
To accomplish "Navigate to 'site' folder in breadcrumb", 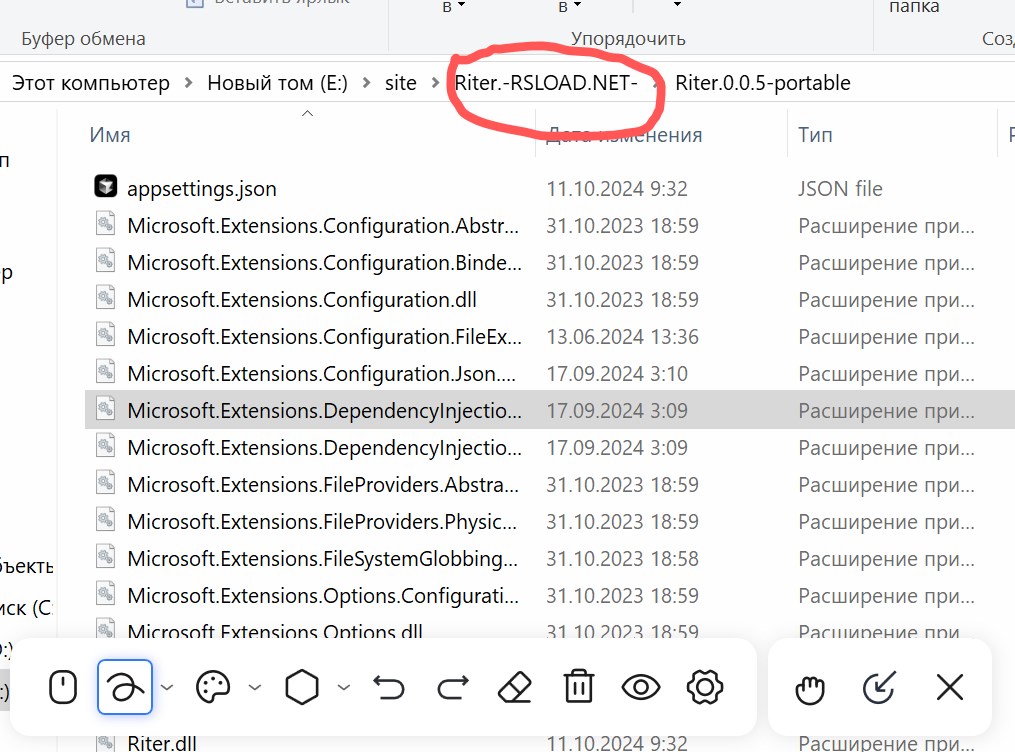I will click(x=400, y=83).
